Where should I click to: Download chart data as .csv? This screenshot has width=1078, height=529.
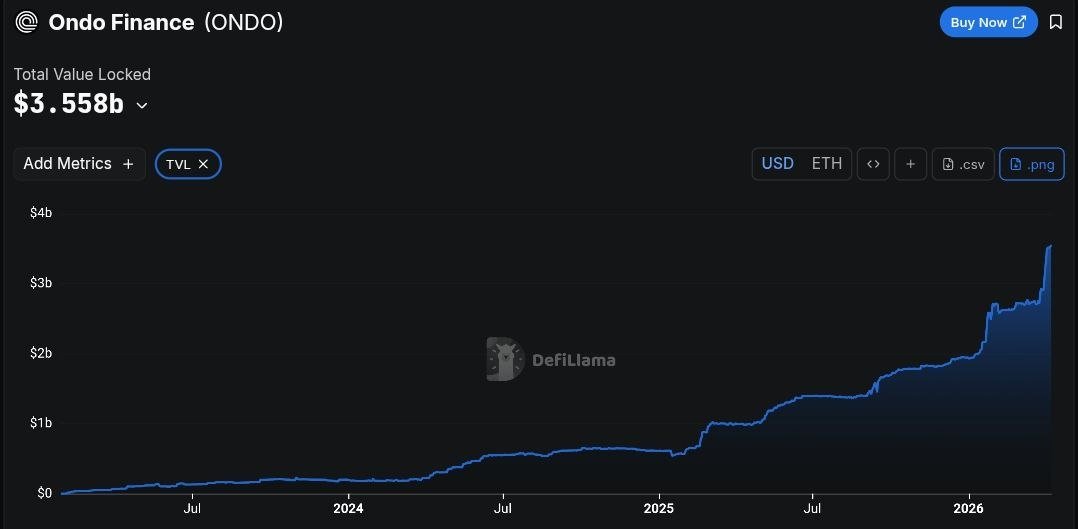tap(963, 164)
